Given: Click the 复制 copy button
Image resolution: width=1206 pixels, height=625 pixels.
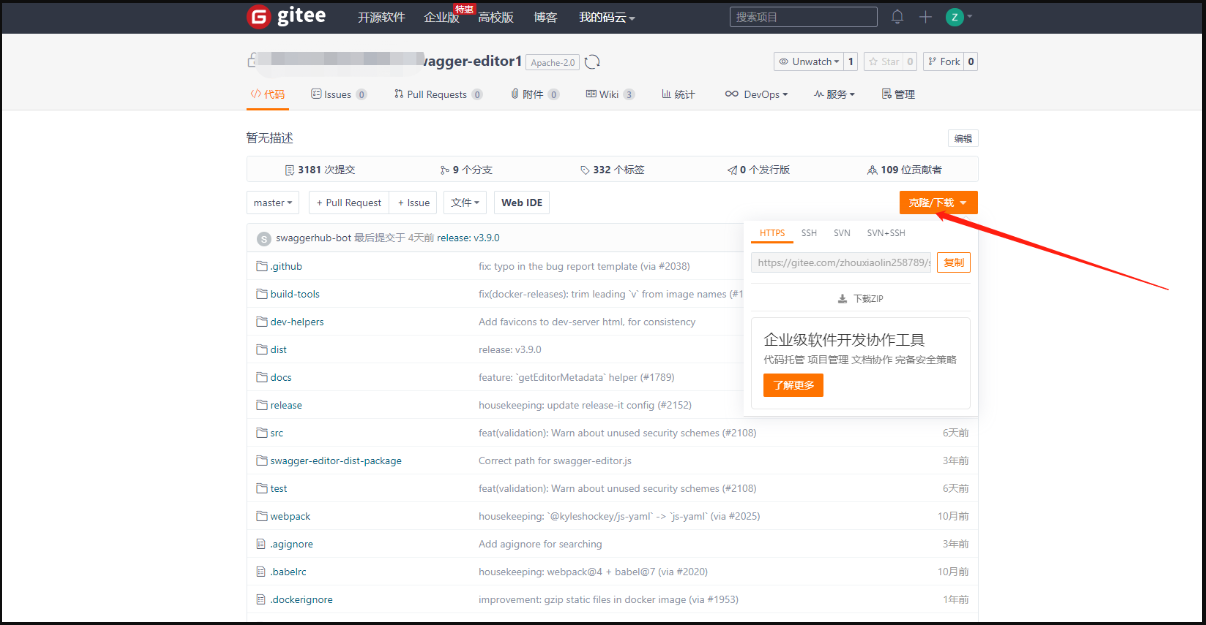Looking at the screenshot, I should tap(954, 263).
